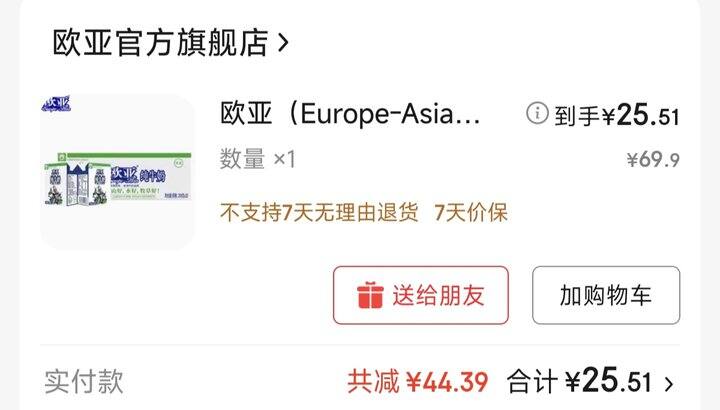This screenshot has height=410, width=720.
Task: View 共减 ¥44.39 discount details
Action: pyautogui.click(x=417, y=382)
